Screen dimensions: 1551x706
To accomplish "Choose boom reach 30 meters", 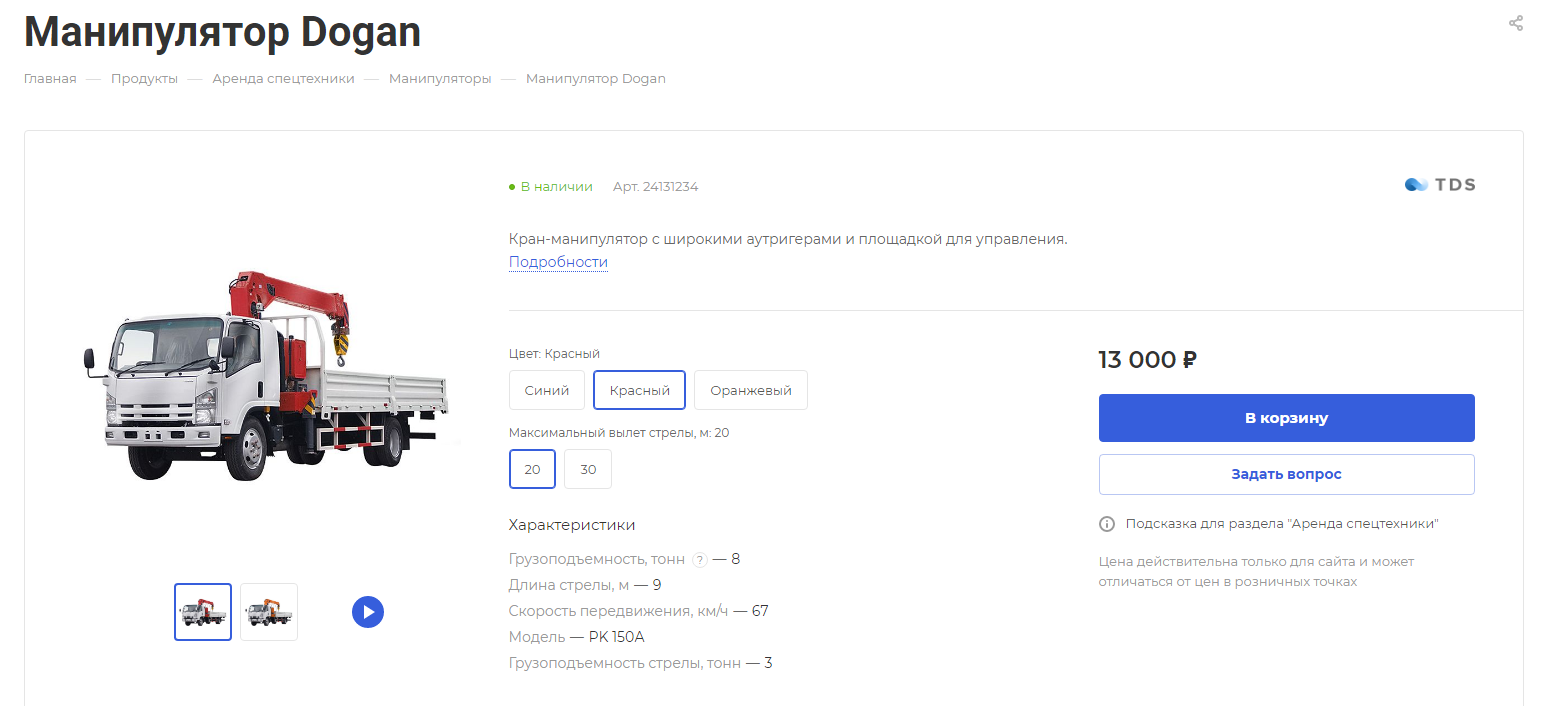I will 588,469.
